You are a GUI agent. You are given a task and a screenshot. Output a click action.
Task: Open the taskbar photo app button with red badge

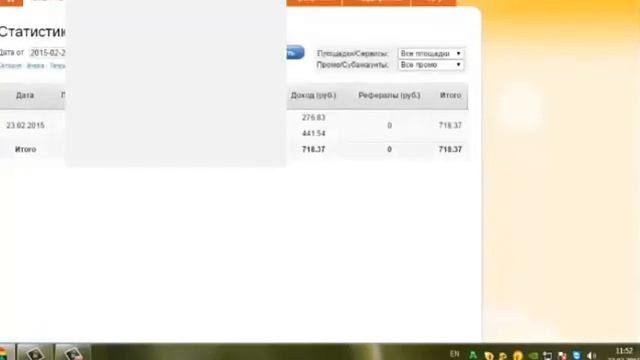tap(73, 353)
